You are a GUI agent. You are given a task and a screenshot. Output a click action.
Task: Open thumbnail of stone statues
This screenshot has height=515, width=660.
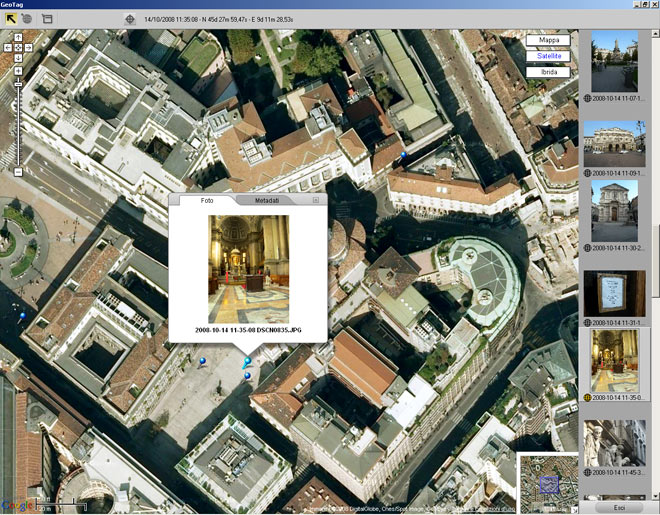[614, 443]
